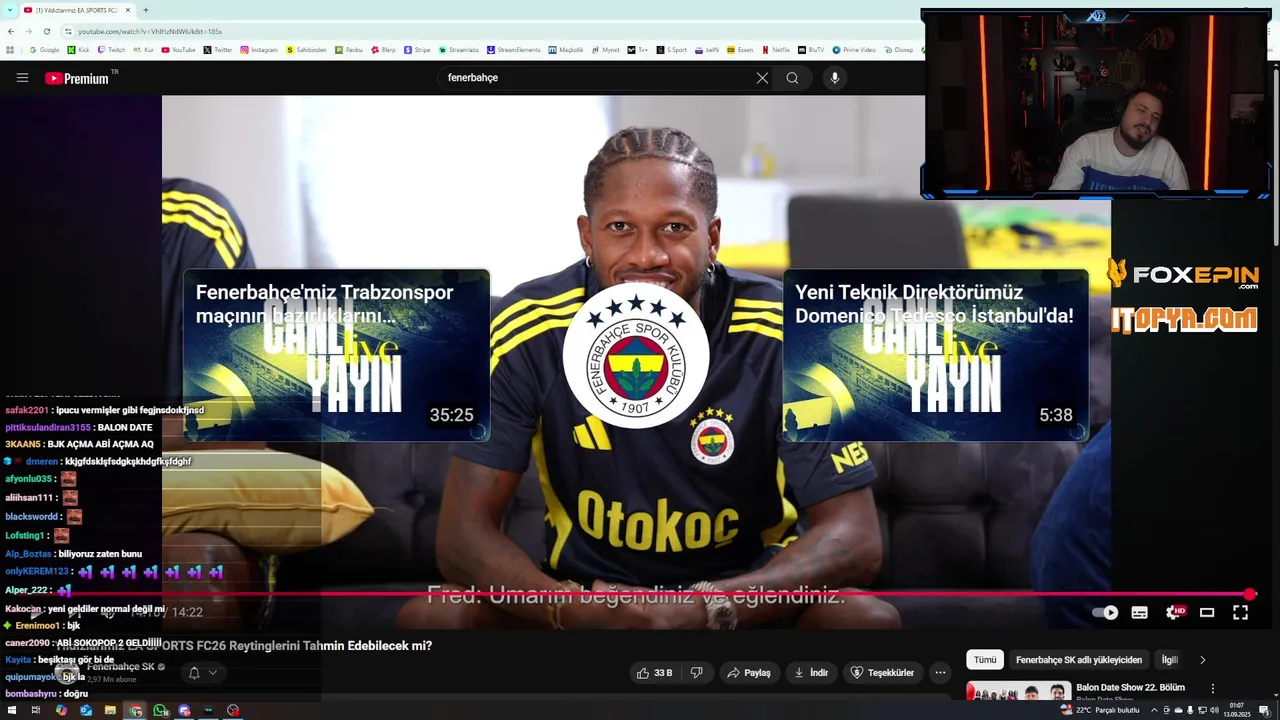This screenshot has width=1280, height=720.
Task: Toggle the autoplay switch in player
Action: [1105, 612]
